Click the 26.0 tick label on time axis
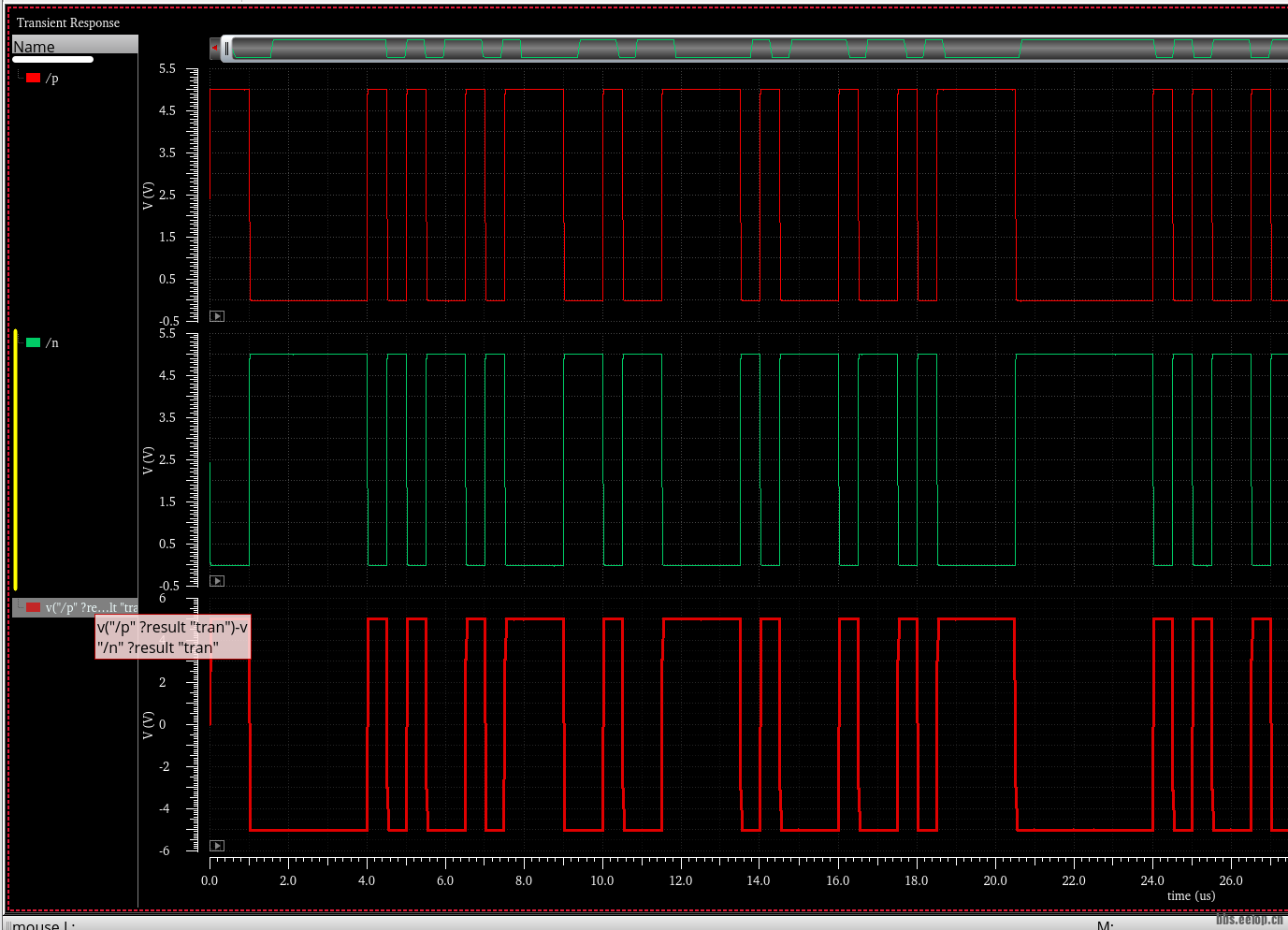This screenshot has height=930, width=1288. (1231, 880)
